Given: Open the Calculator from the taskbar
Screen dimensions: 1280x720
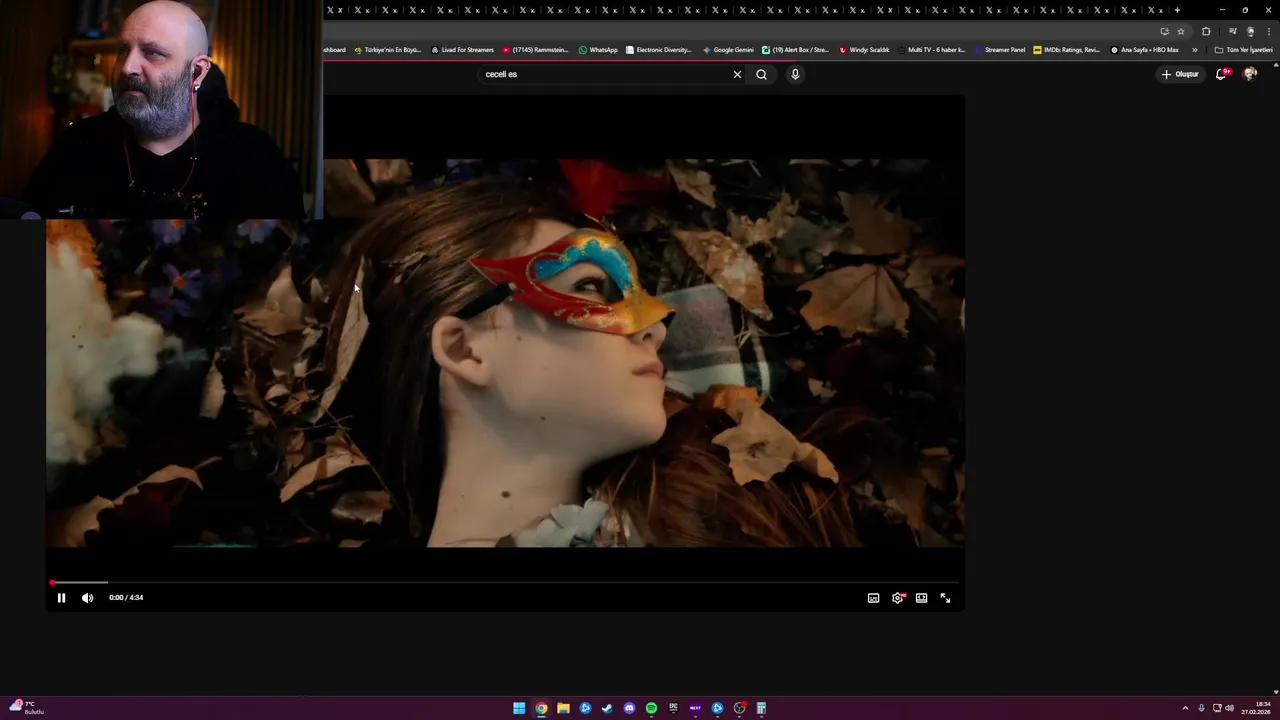Looking at the screenshot, I should coord(761,708).
